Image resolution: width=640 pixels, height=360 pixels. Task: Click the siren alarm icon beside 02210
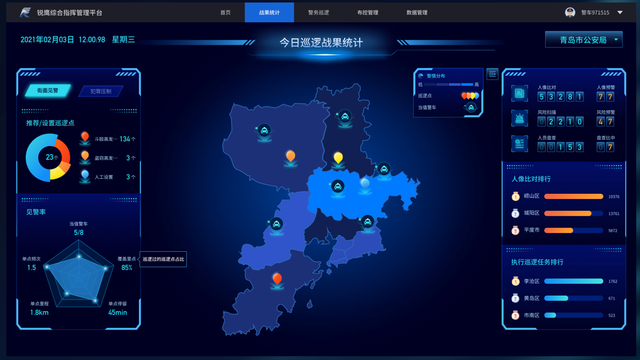coord(520,119)
